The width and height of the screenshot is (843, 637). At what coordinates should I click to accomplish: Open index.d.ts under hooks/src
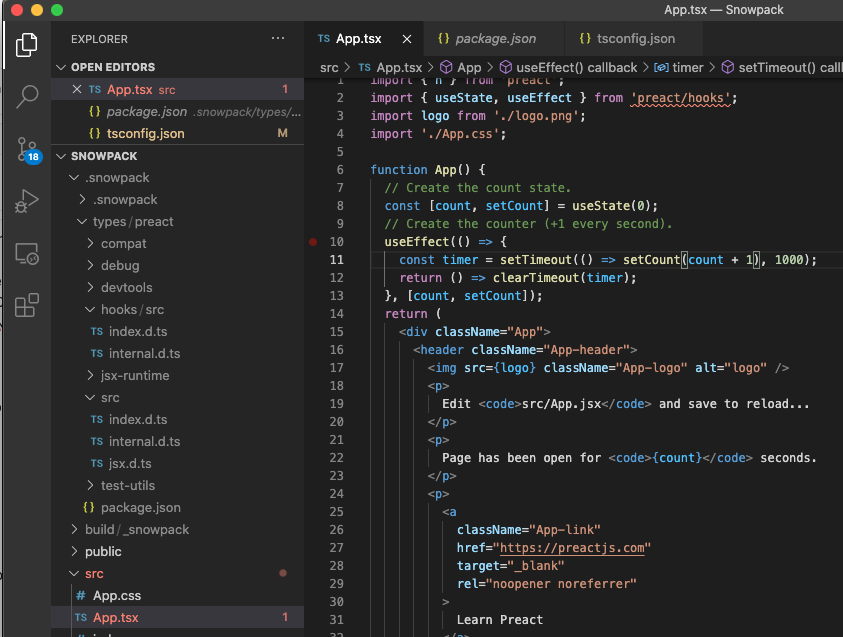coord(177,332)
